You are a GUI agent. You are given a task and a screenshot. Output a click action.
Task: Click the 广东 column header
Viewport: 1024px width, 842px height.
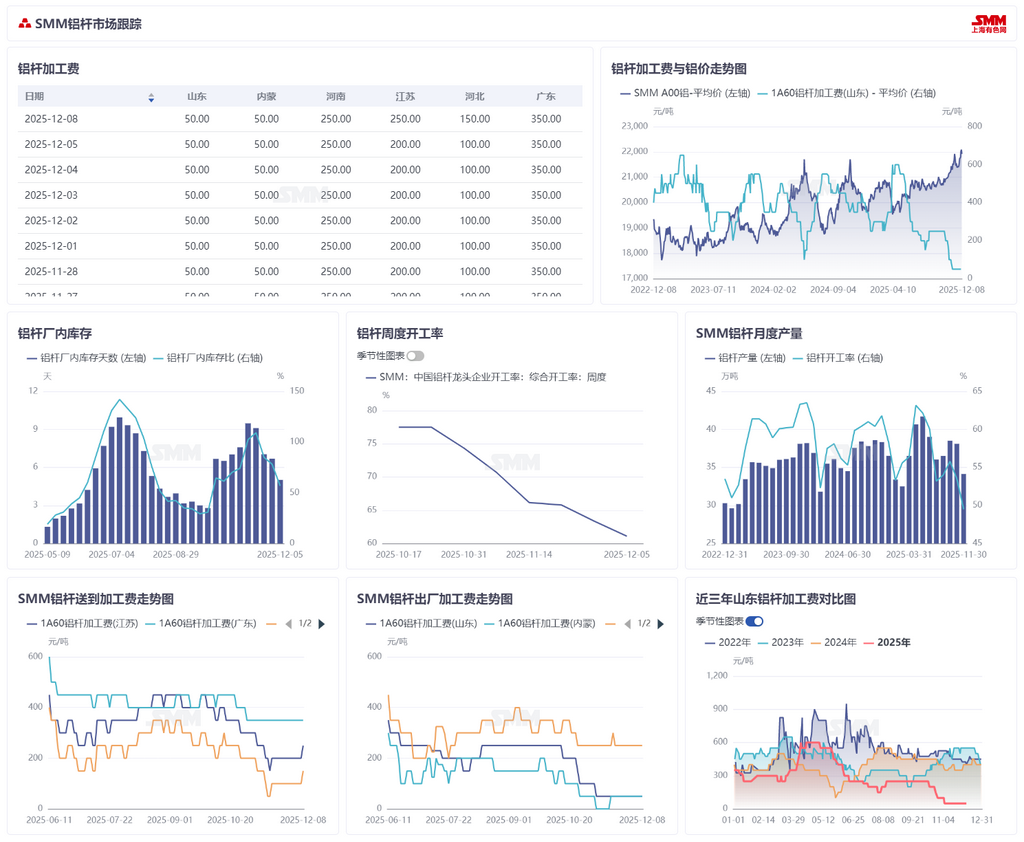[x=546, y=97]
